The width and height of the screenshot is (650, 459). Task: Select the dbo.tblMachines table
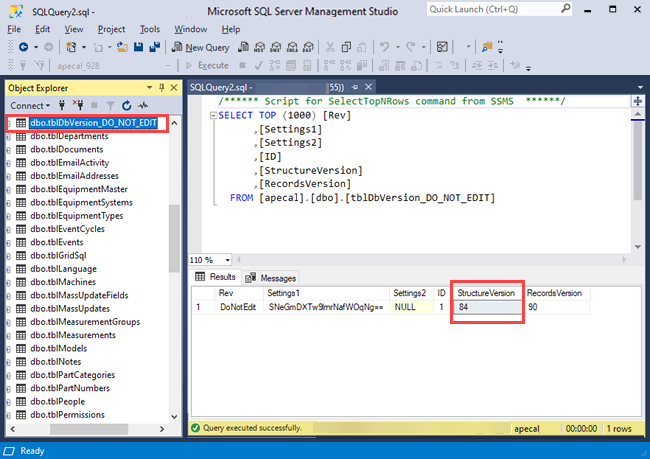click(63, 282)
